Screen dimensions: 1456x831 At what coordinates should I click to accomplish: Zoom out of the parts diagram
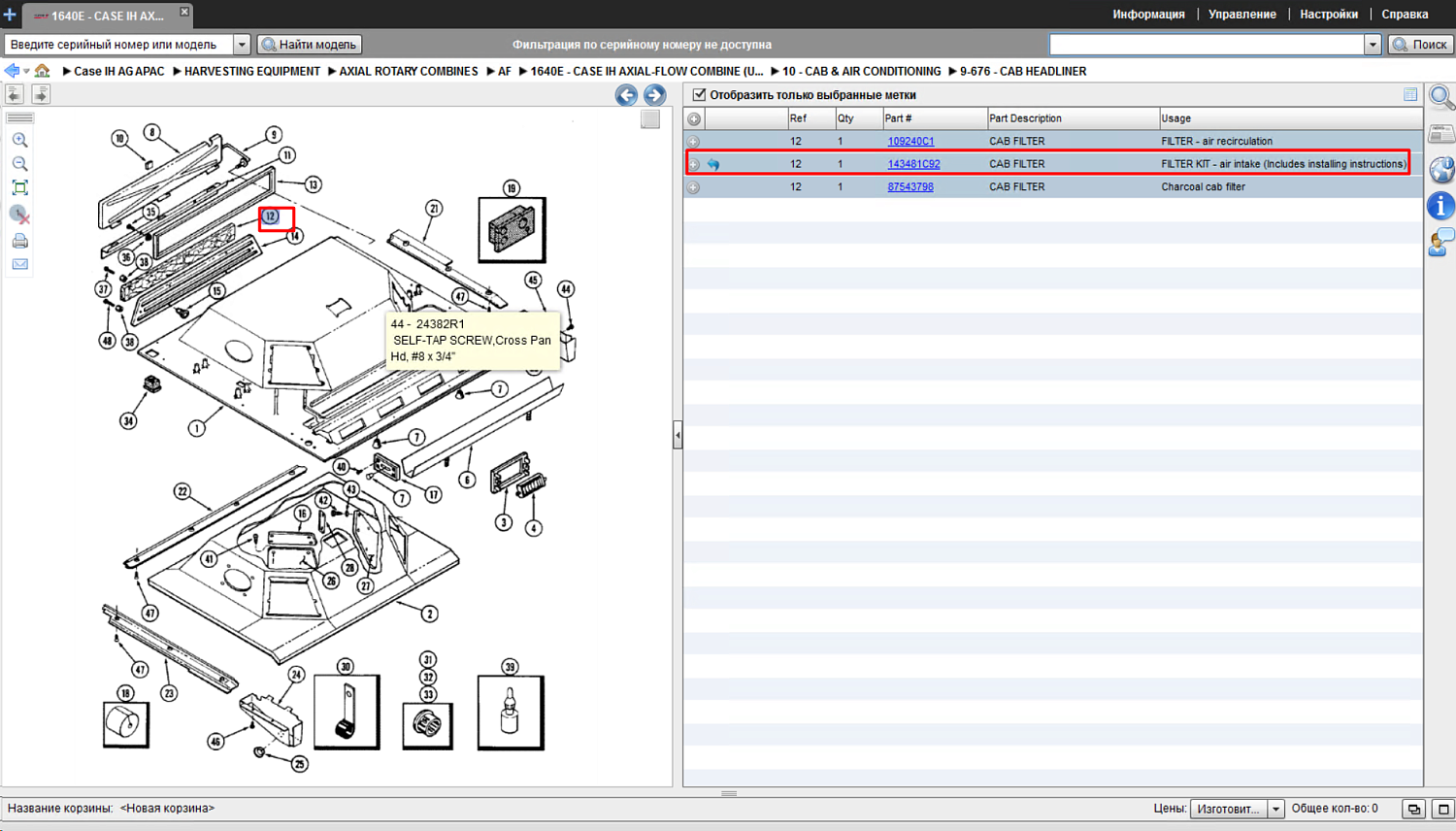(19, 164)
